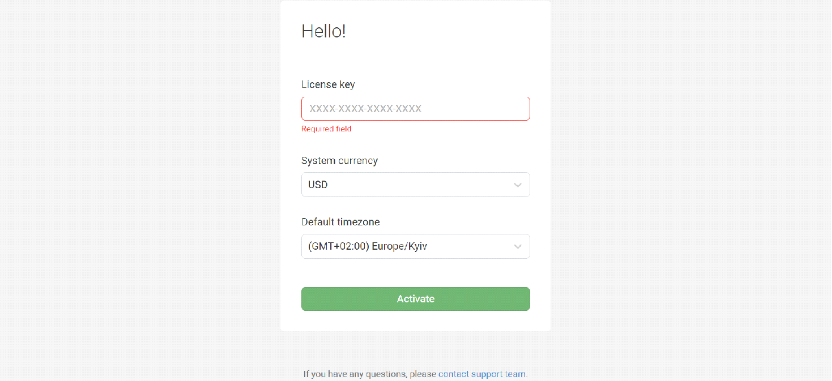Click the License key input field
This screenshot has width=832, height=381.
[415, 109]
